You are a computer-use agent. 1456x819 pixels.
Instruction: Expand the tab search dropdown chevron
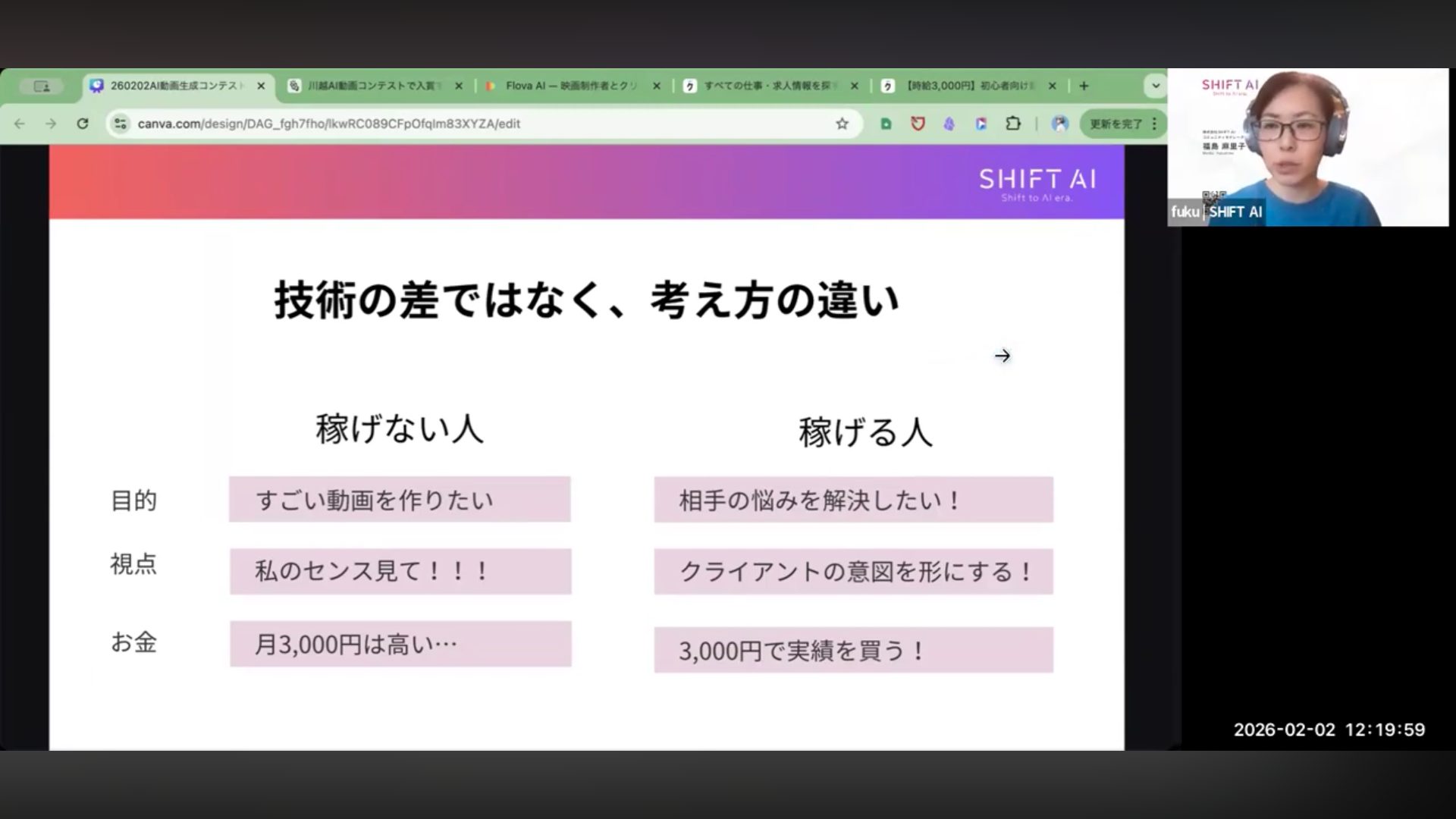tap(1156, 86)
